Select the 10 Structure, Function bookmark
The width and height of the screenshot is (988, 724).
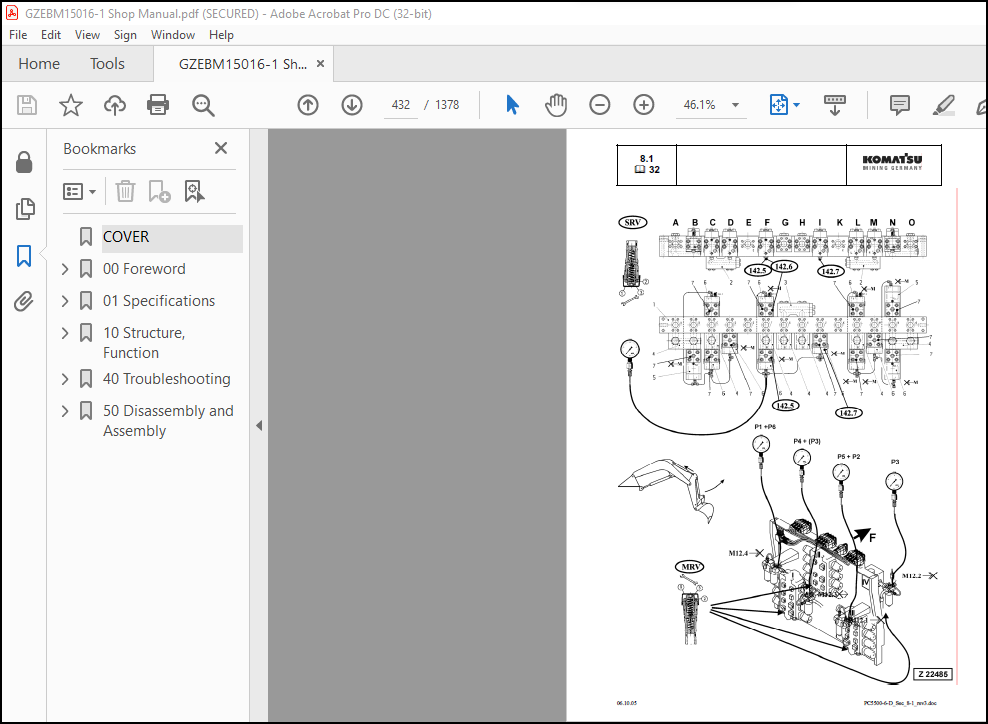click(x=144, y=343)
